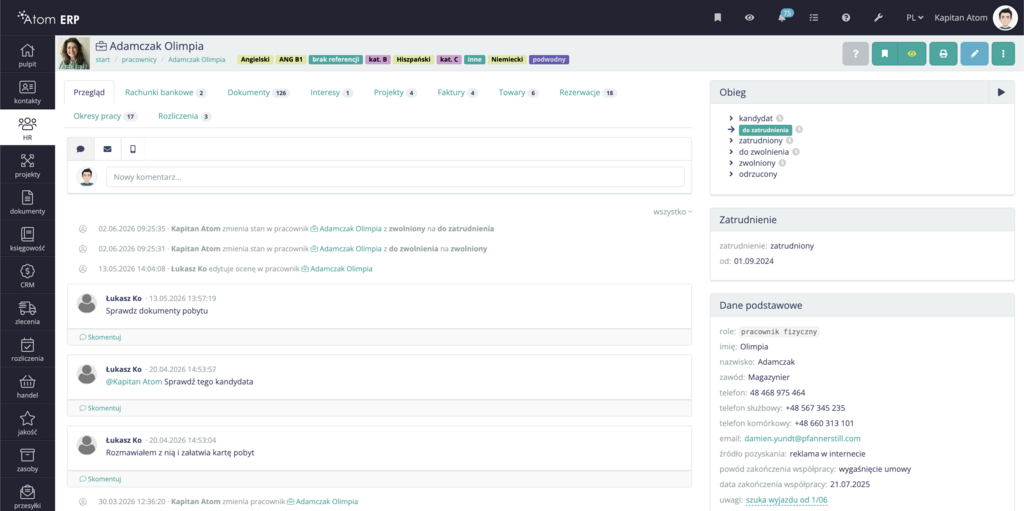Open the zasoby module
The width and height of the screenshot is (1024, 511).
click(x=27, y=459)
